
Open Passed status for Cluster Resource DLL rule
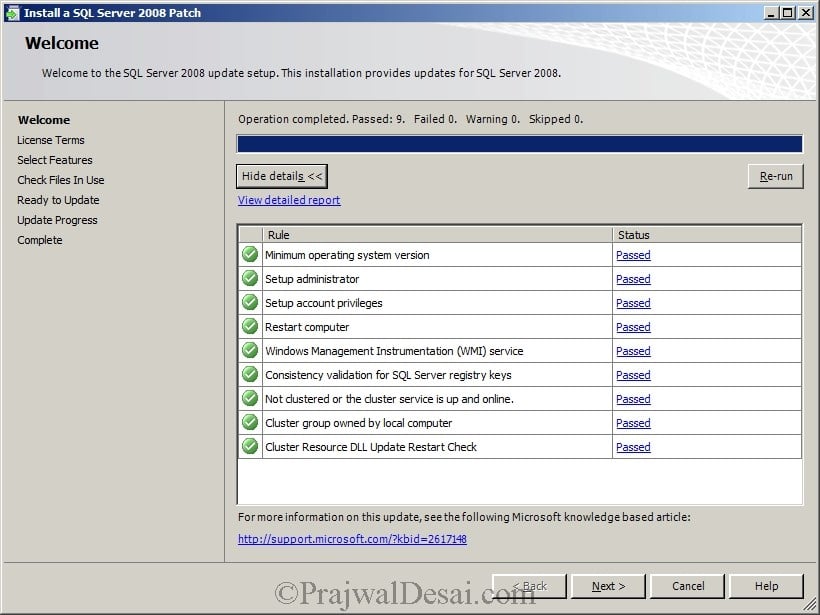pyautogui.click(x=633, y=447)
